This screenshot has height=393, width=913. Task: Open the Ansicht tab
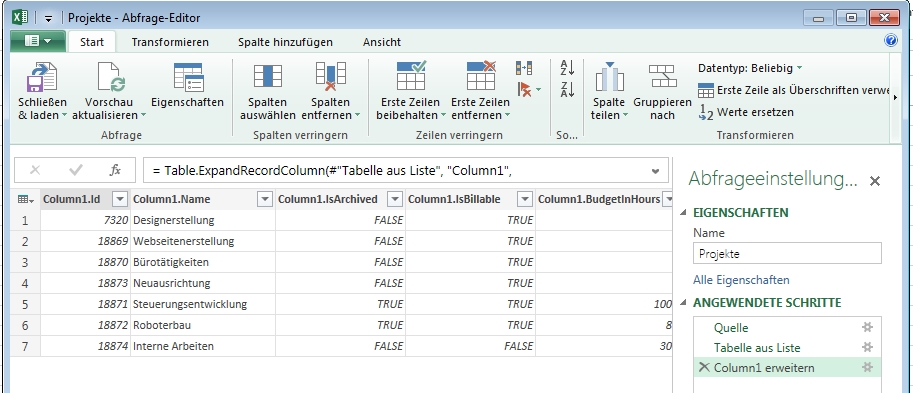coord(382,42)
